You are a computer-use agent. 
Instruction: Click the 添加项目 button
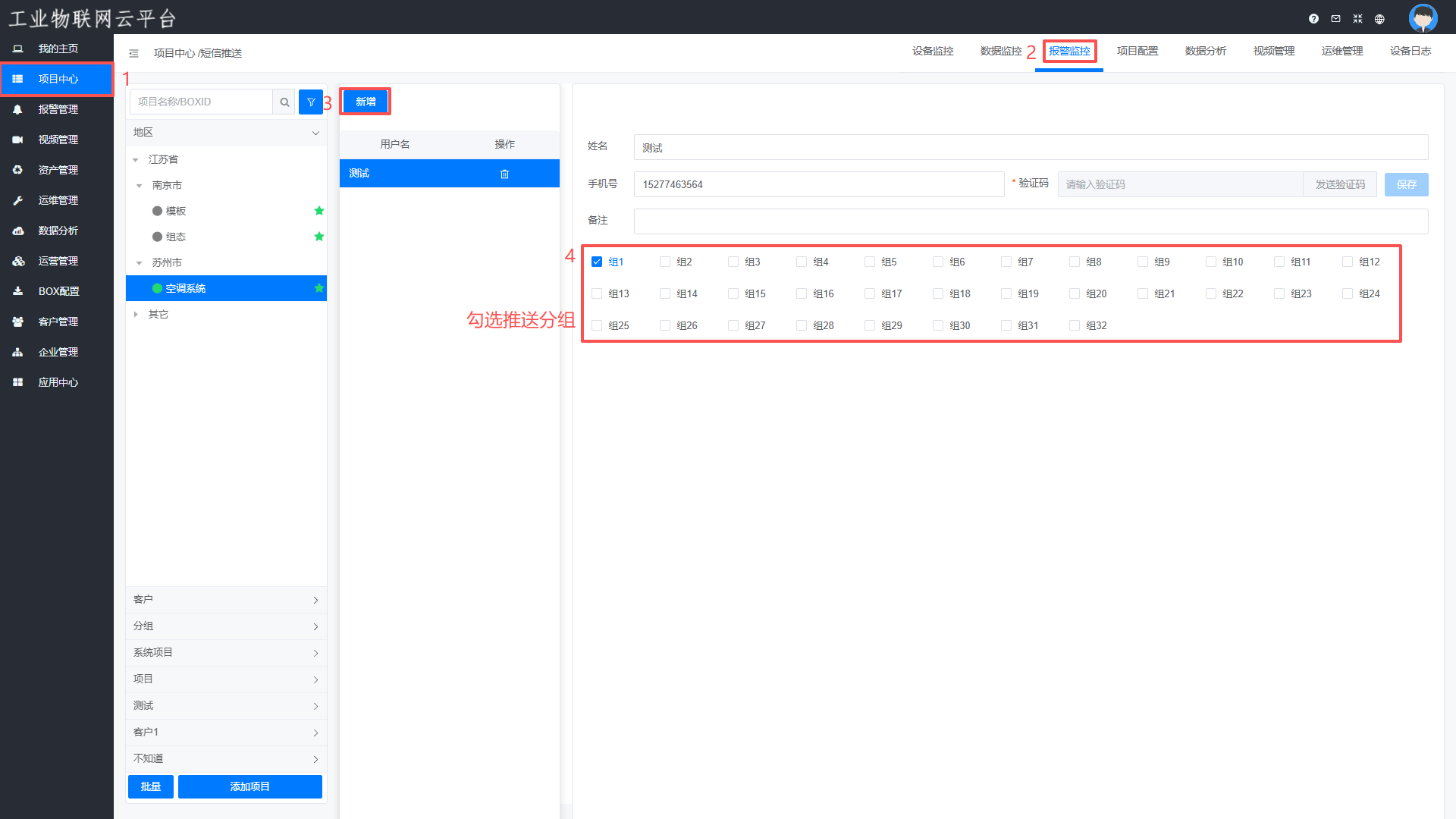pos(249,786)
